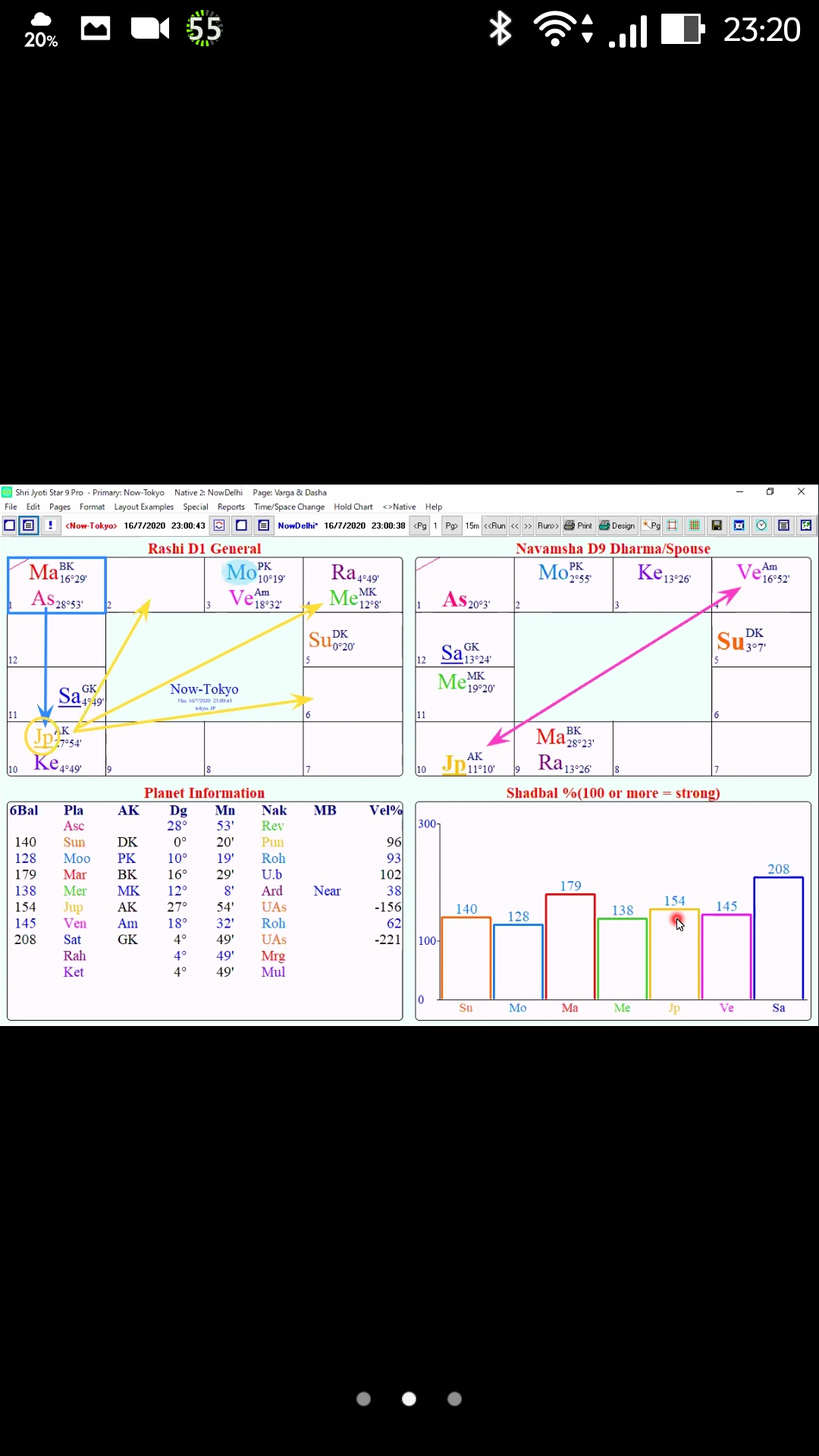Click the magic wand Pg icon
Viewport: 819px width, 1456px height.
pos(651,526)
